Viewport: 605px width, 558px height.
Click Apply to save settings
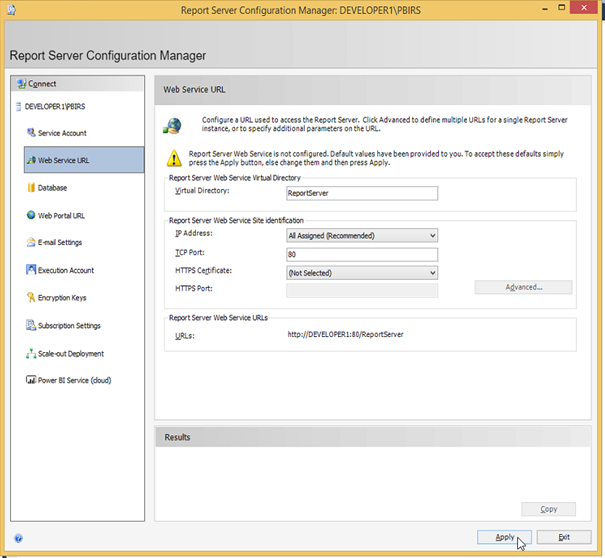tap(504, 537)
